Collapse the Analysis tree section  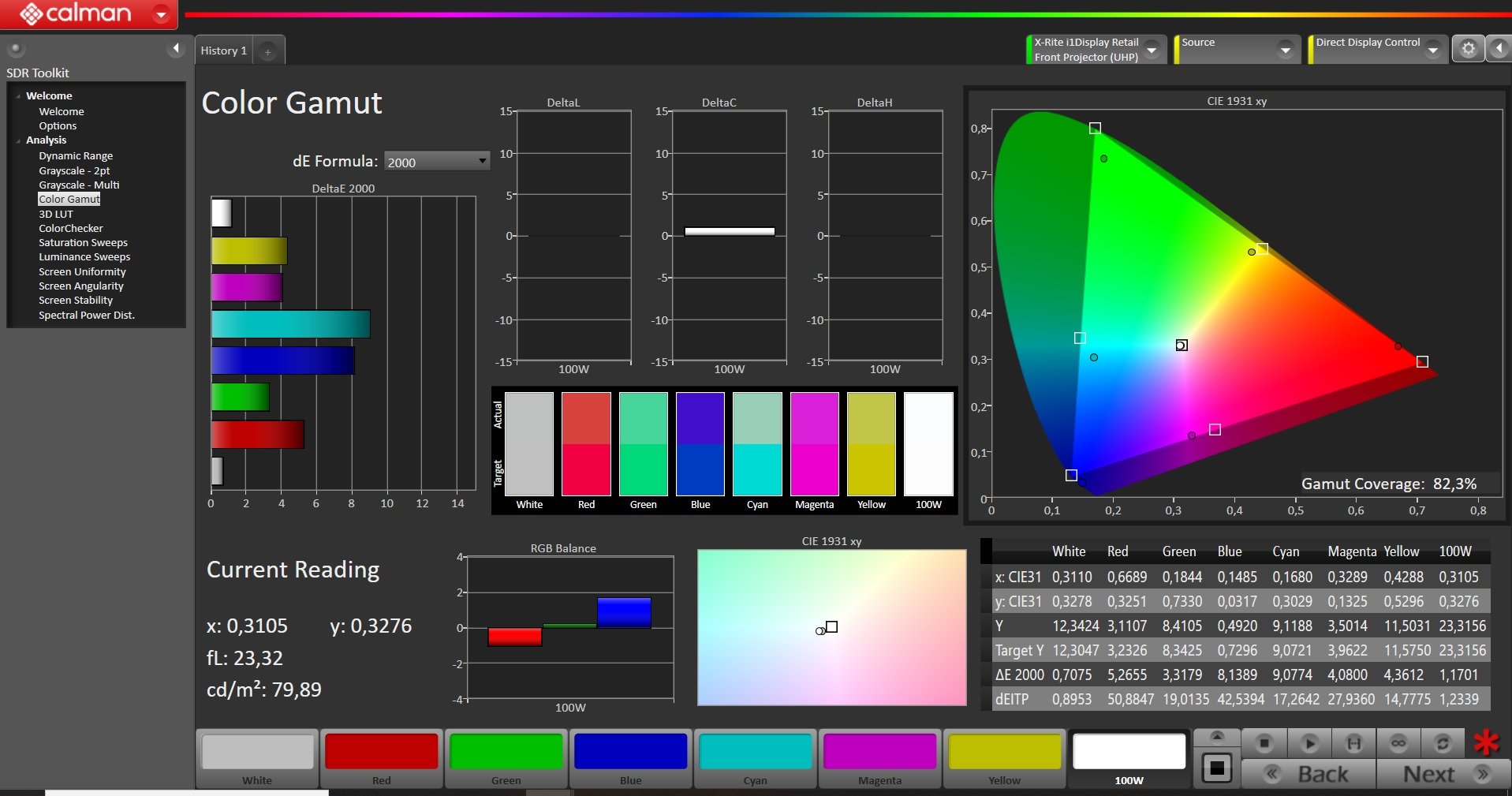point(18,140)
